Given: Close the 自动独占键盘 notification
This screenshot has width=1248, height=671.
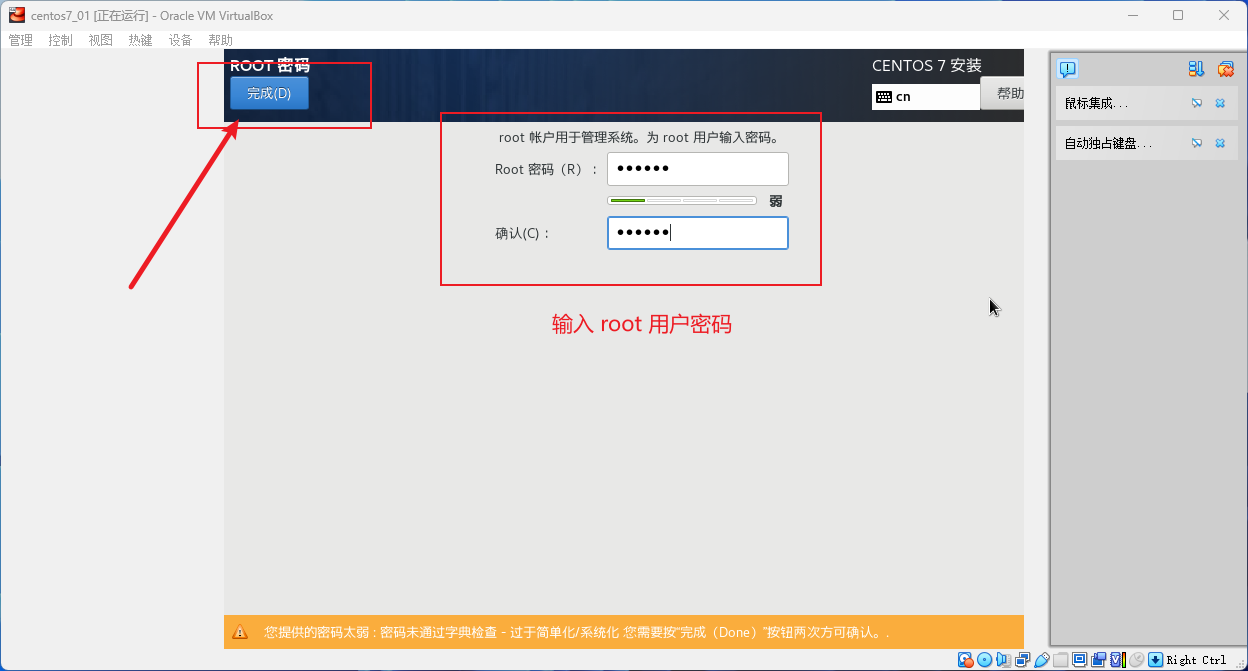Looking at the screenshot, I should [1220, 143].
